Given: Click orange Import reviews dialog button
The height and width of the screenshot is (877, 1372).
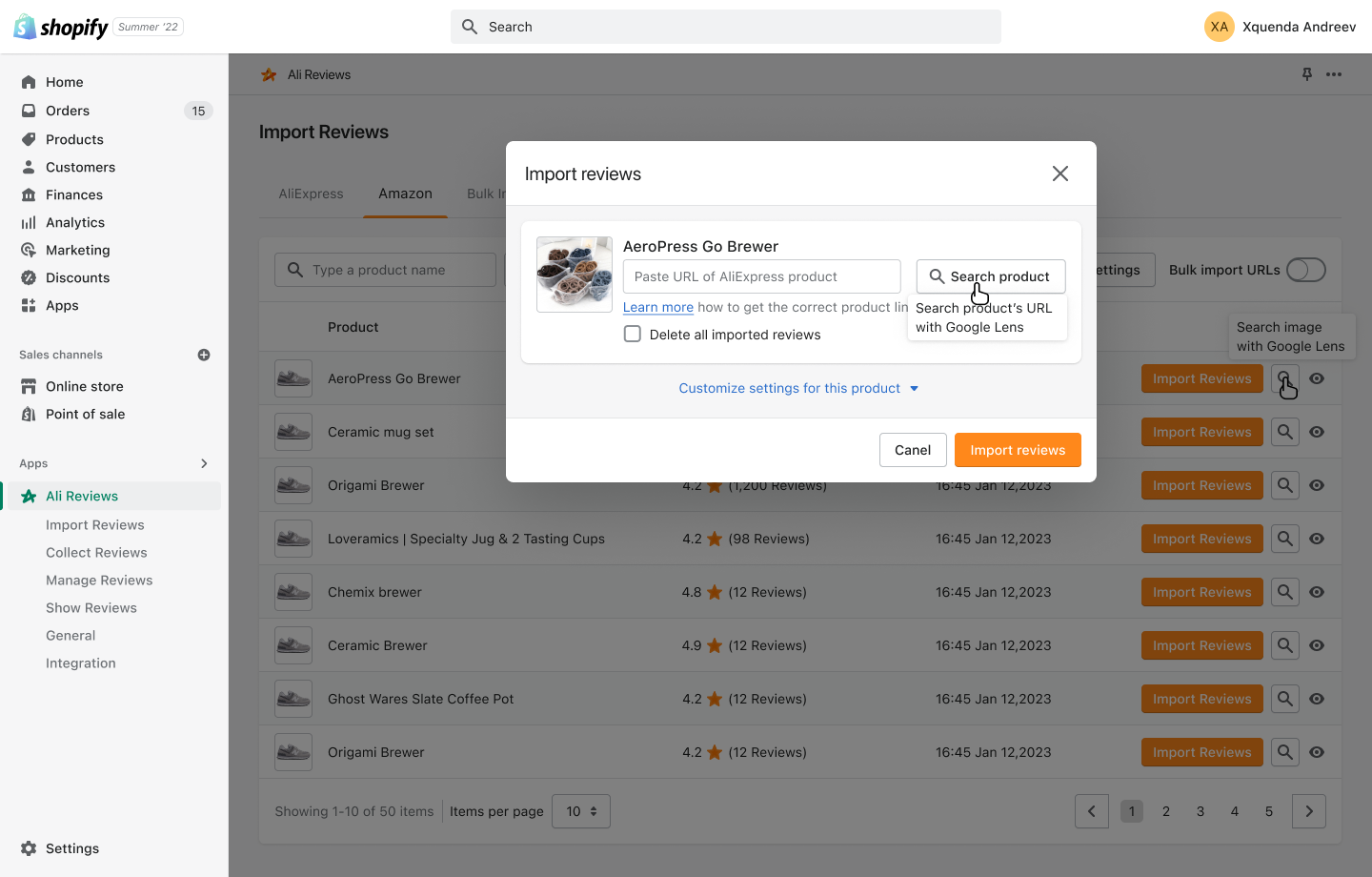Looking at the screenshot, I should [1018, 450].
